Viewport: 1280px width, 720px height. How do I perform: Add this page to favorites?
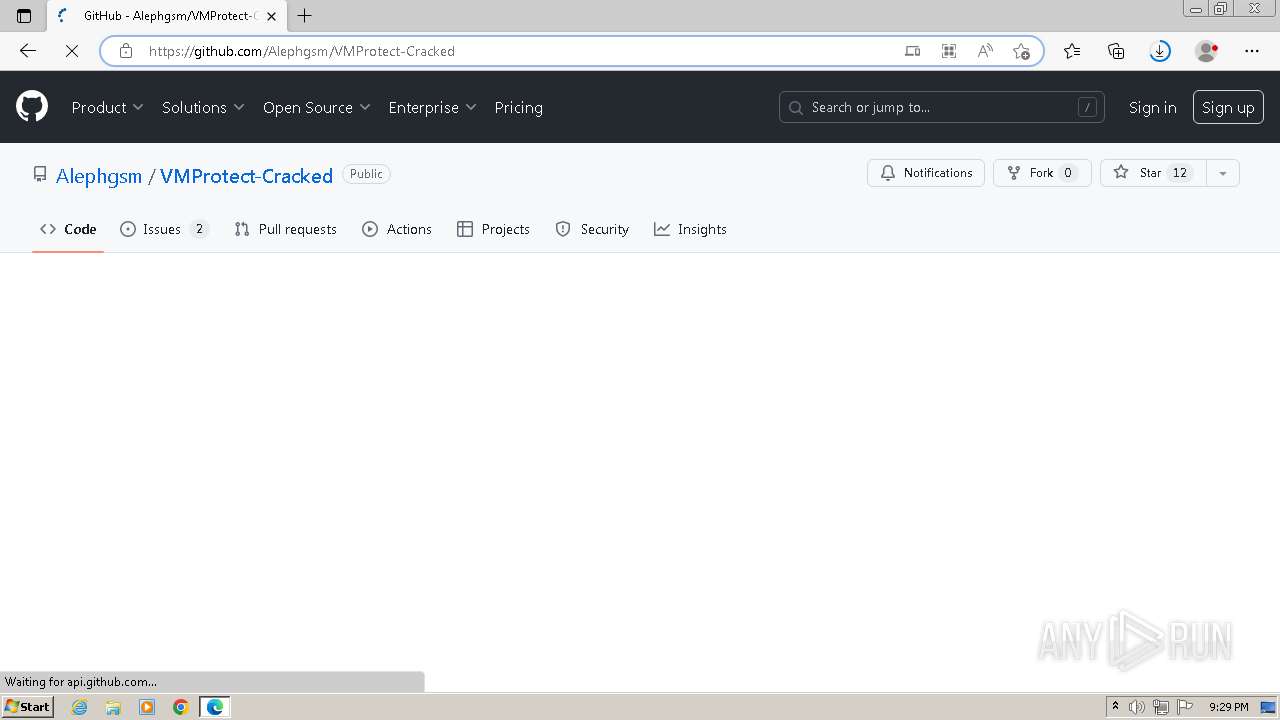1021,51
